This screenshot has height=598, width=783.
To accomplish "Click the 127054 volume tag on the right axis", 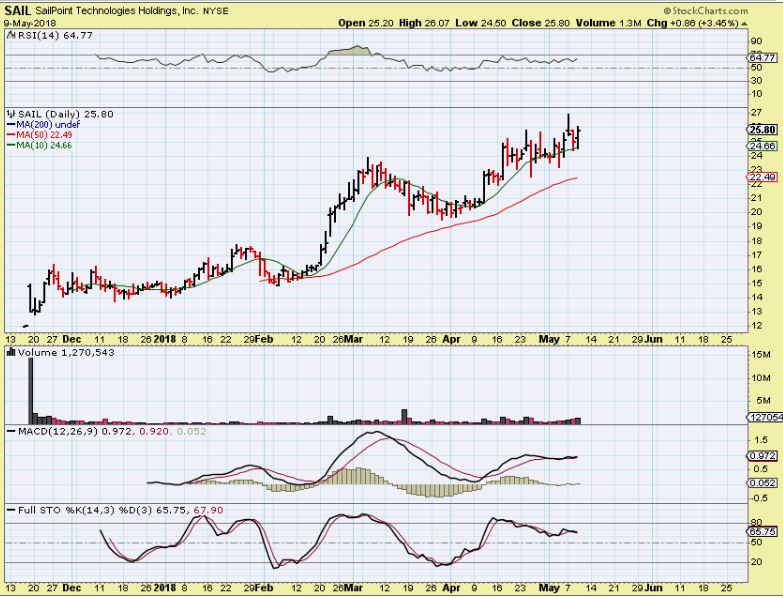I will coord(765,417).
